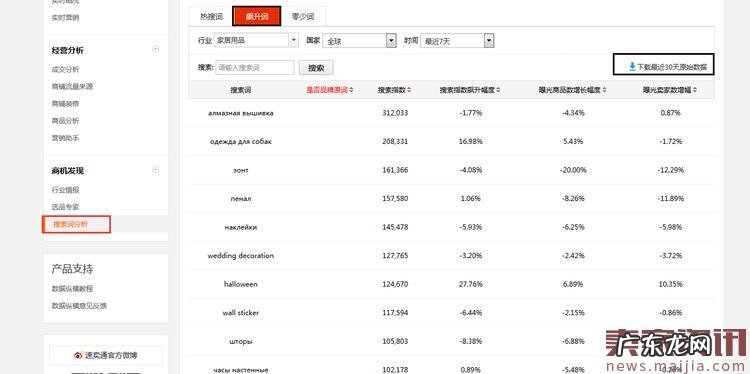750x374 pixels.
Task: Open the 时间 dropdown showing 最近7天
Action: tap(457, 41)
